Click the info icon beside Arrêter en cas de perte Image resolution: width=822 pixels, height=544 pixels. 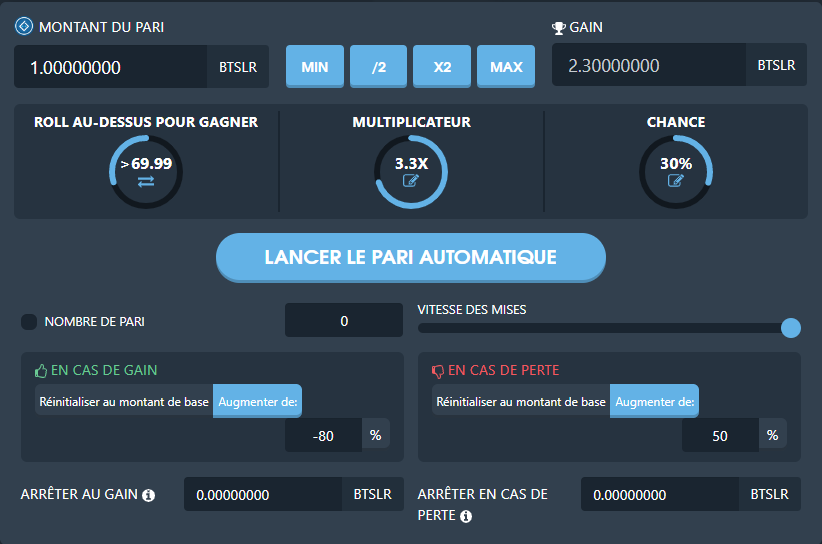pos(465,516)
